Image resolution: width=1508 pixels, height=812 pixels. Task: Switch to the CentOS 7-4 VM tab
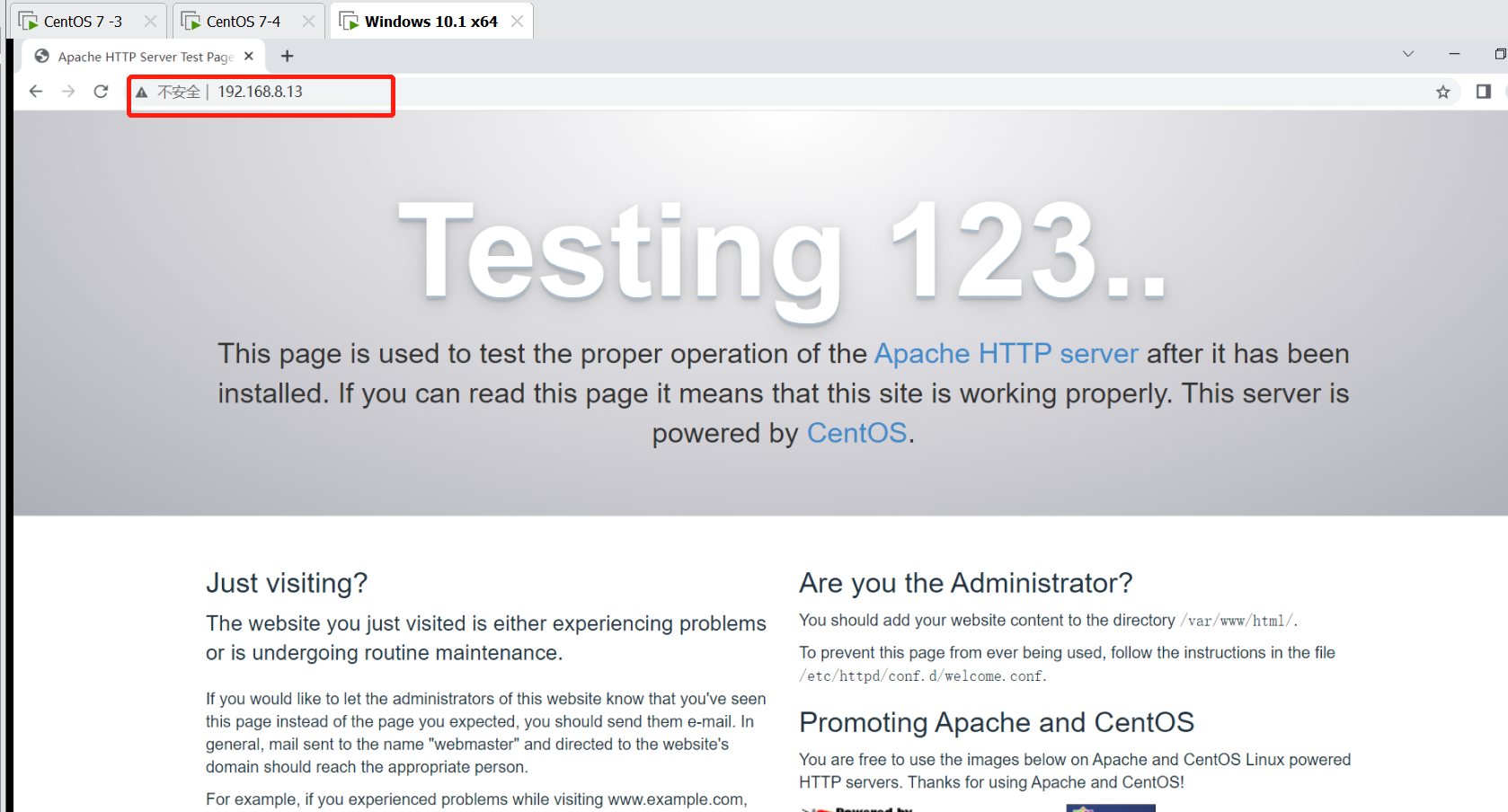click(248, 21)
